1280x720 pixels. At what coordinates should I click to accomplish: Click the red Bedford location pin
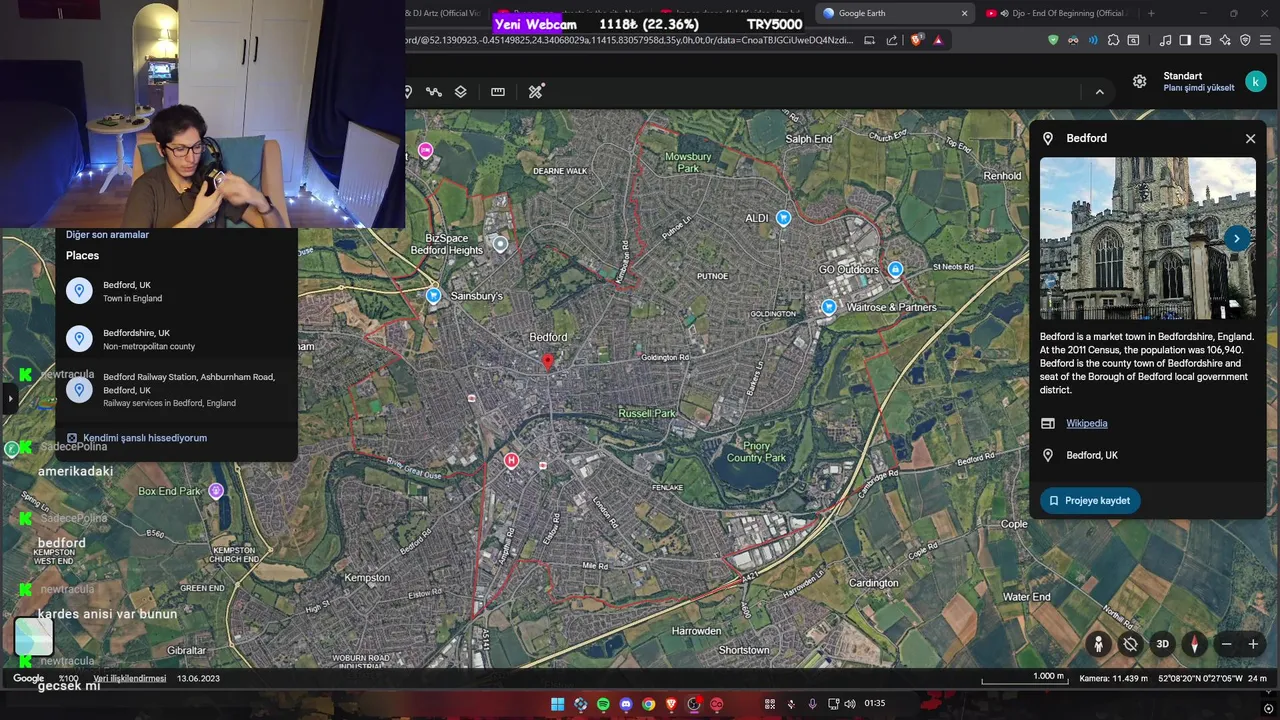547,362
